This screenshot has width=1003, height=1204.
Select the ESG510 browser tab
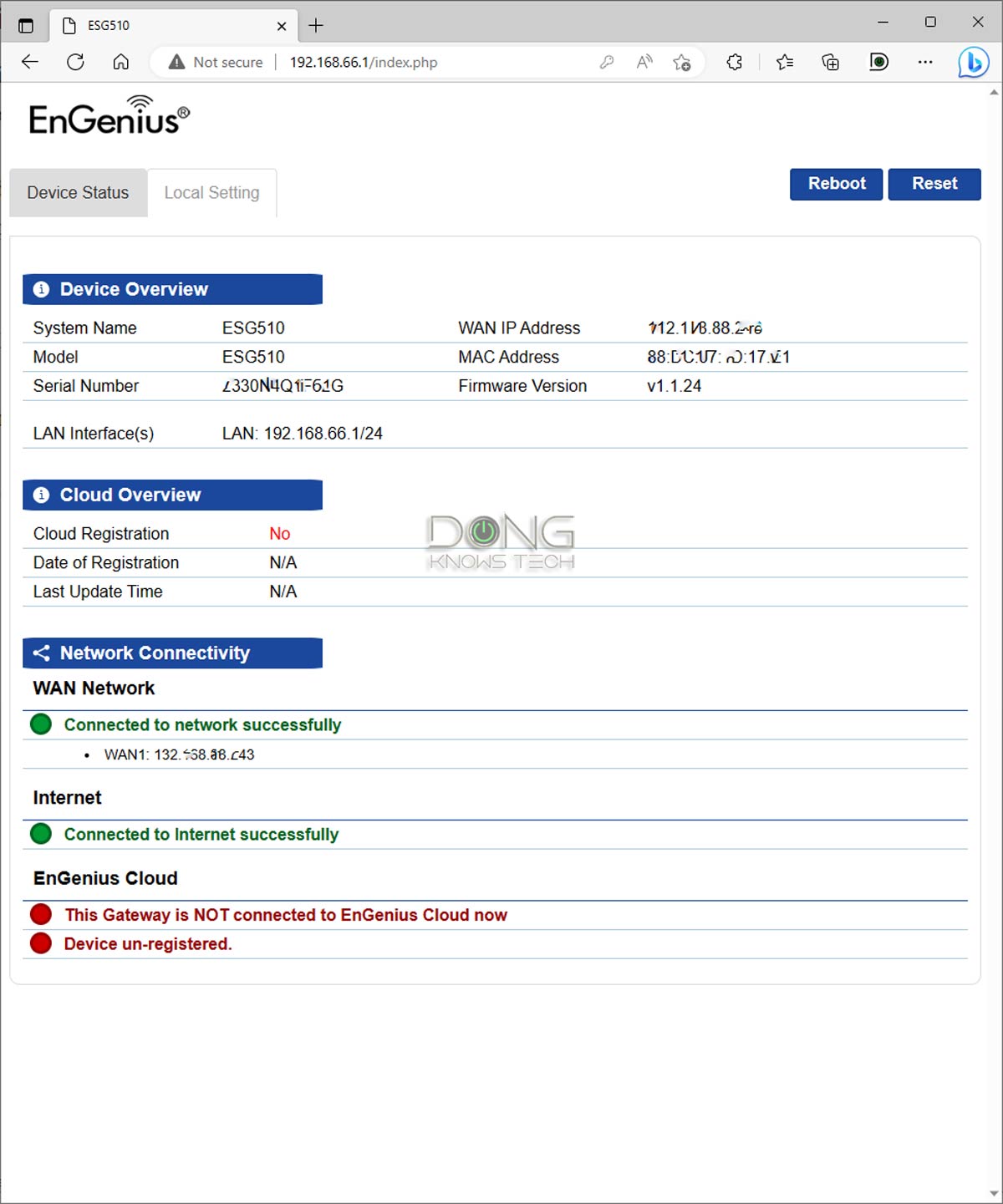tap(173, 26)
